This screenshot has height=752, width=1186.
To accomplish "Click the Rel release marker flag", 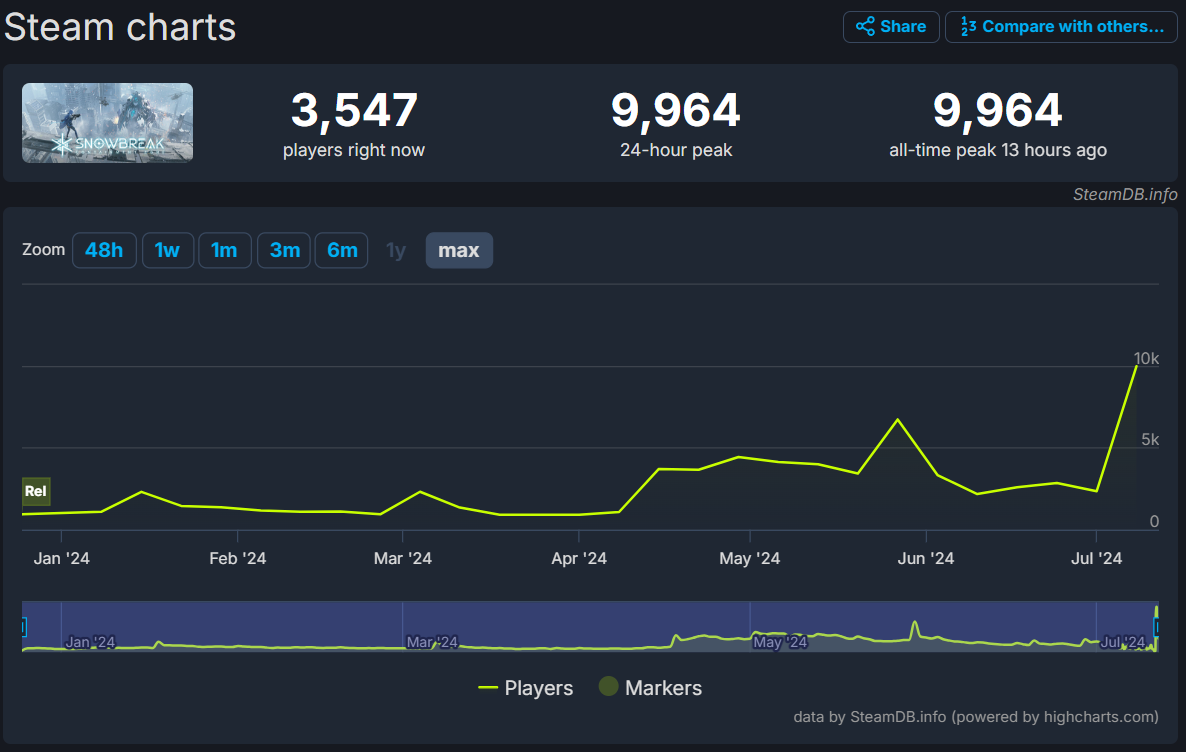I will click(36, 491).
